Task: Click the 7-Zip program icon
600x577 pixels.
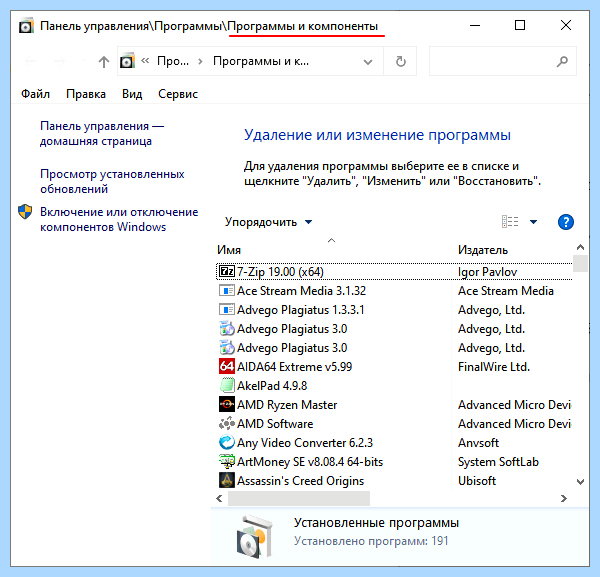Action: [227, 272]
